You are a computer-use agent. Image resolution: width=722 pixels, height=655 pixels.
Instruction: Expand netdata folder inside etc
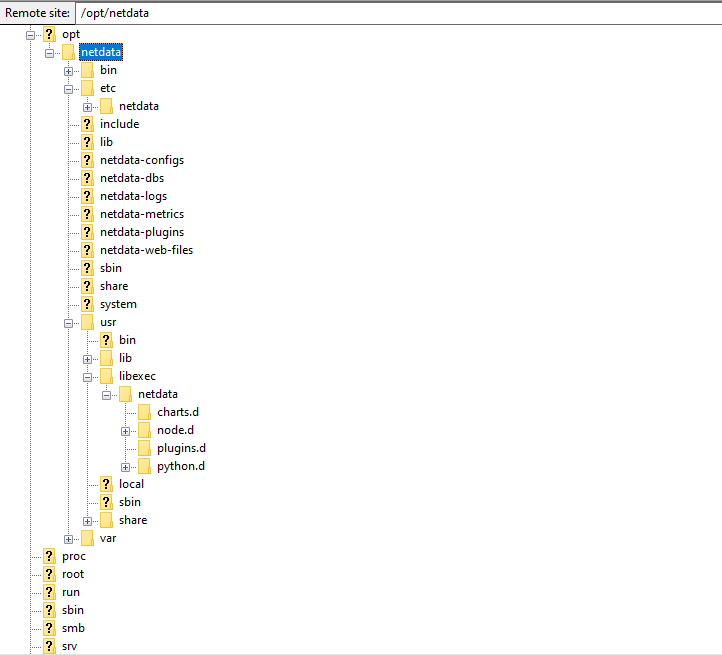pos(87,107)
